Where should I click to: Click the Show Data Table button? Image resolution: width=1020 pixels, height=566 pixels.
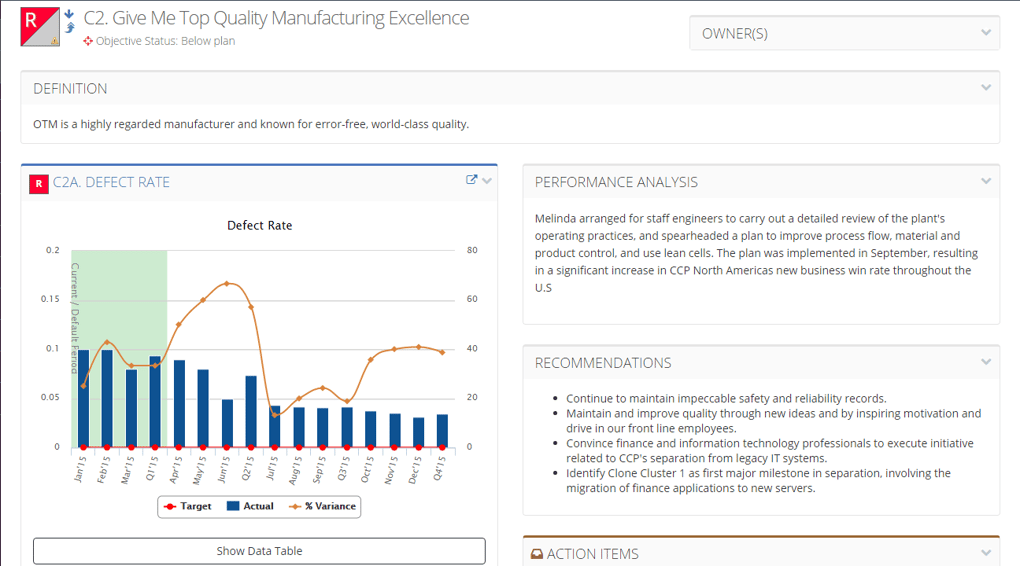coord(259,551)
